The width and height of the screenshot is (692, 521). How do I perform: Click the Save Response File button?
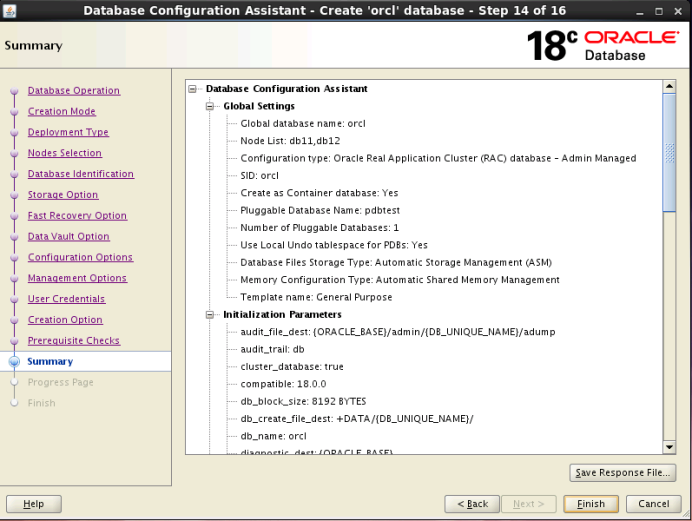(x=622, y=473)
